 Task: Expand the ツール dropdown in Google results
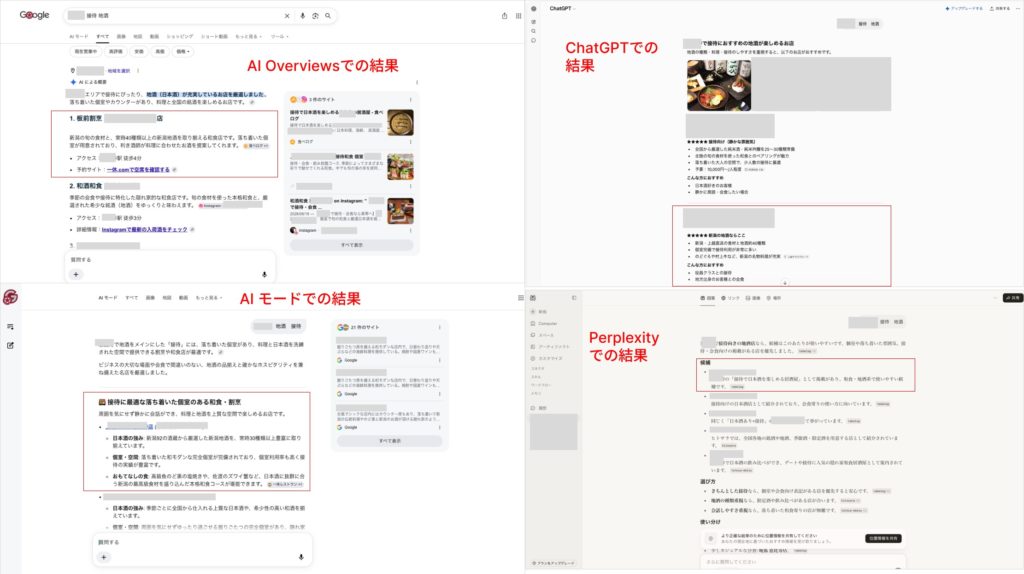(x=279, y=37)
